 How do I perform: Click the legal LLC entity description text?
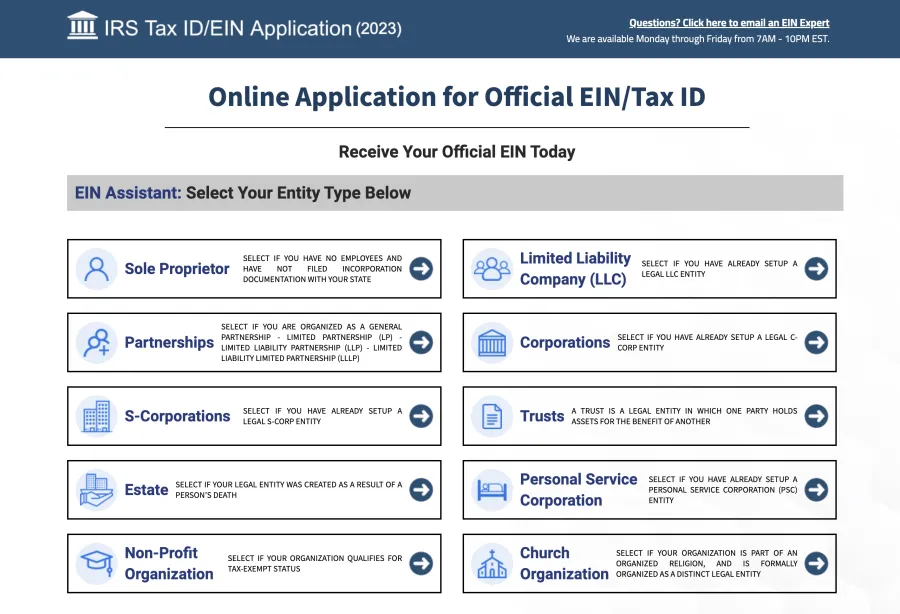(x=719, y=269)
